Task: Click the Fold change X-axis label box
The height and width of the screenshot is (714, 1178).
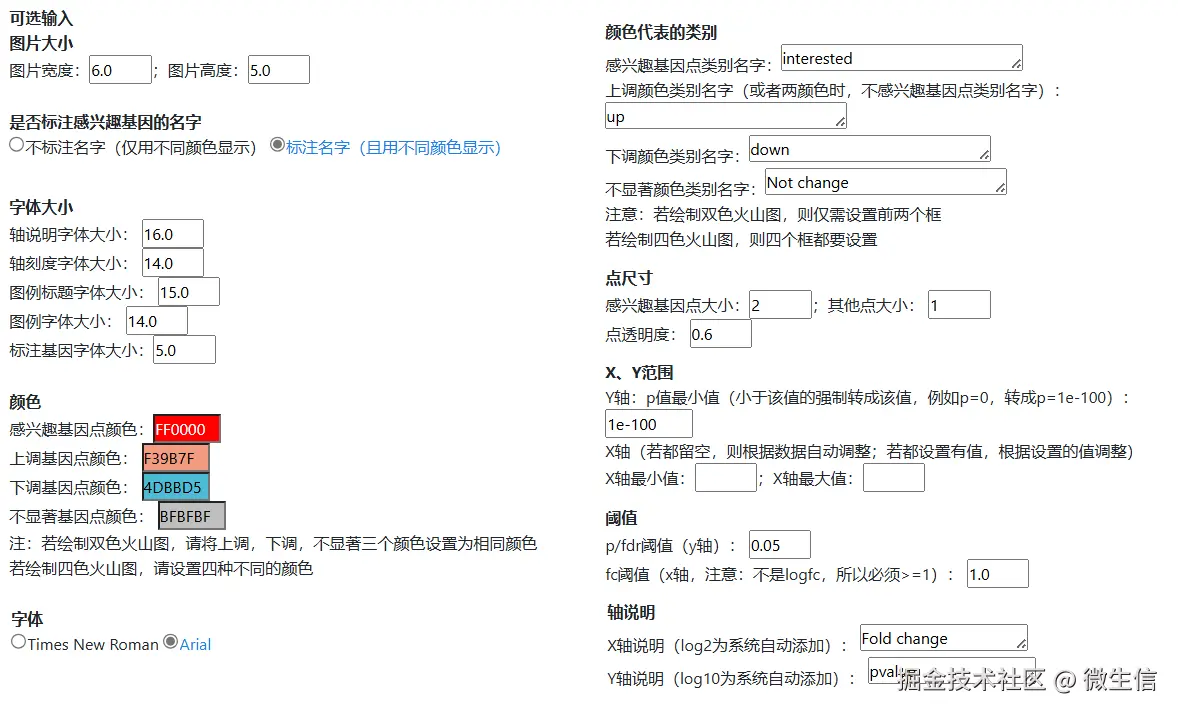Action: pos(941,637)
